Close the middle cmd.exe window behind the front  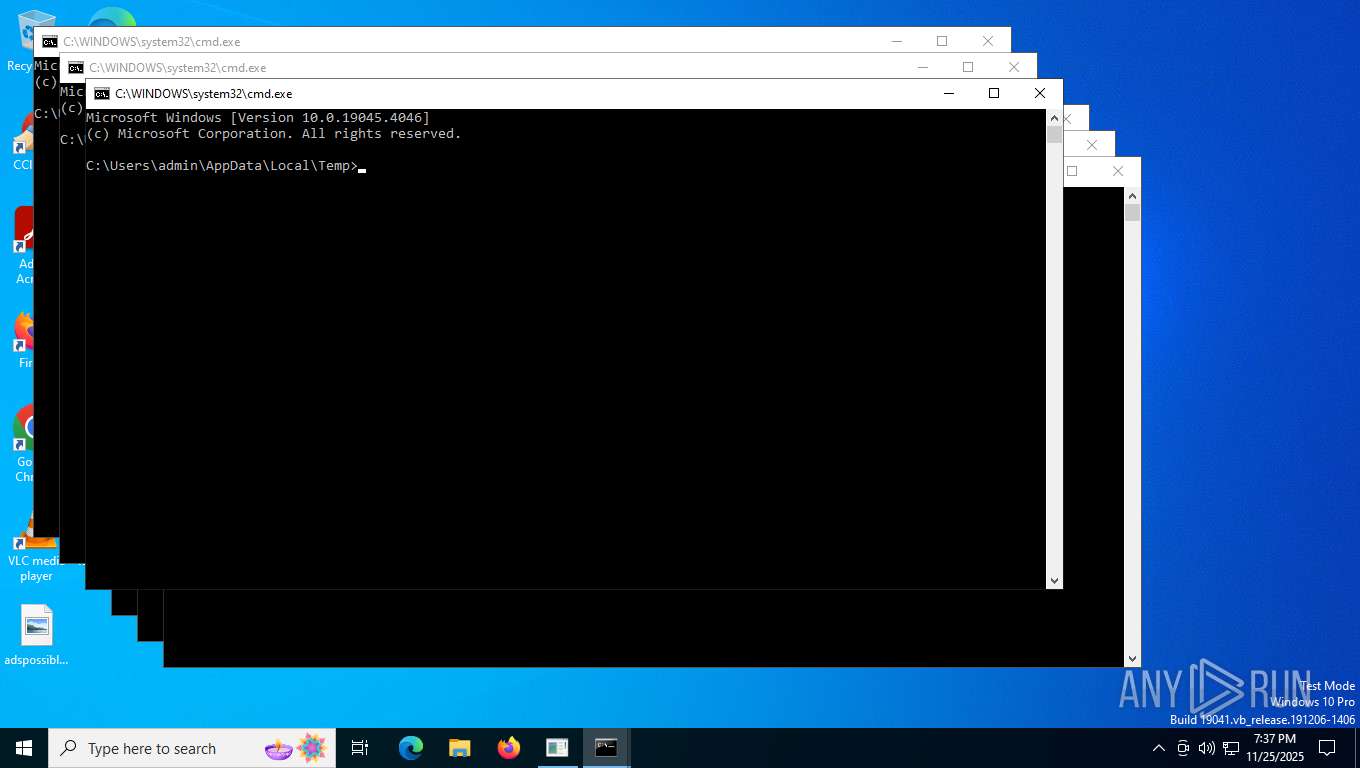pos(1014,67)
